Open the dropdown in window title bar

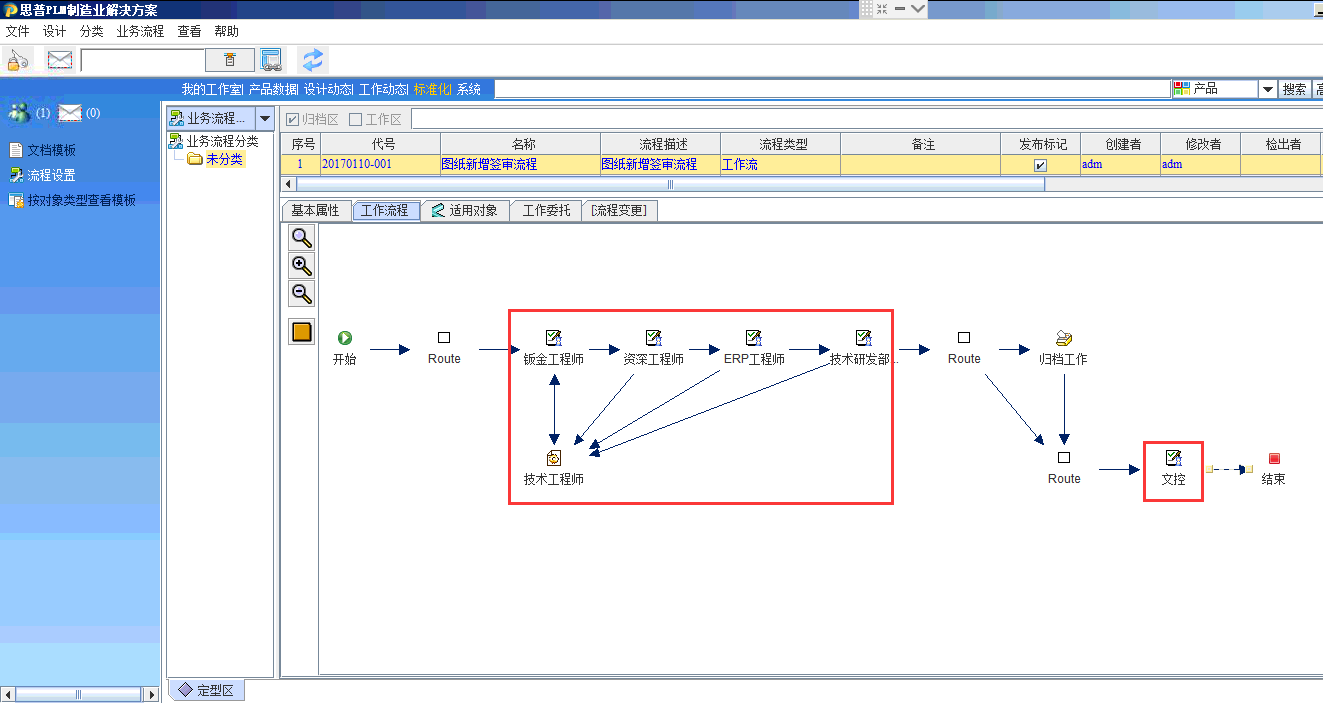point(918,9)
